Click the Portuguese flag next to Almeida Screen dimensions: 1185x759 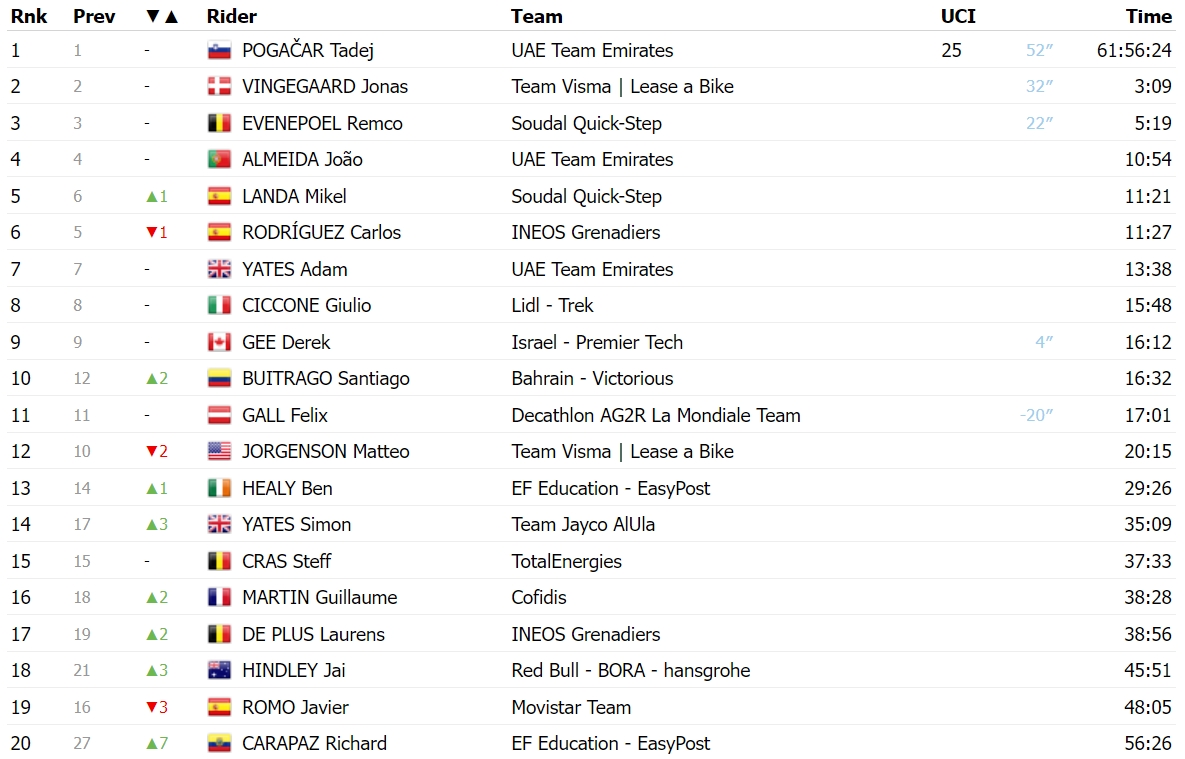pos(219,160)
